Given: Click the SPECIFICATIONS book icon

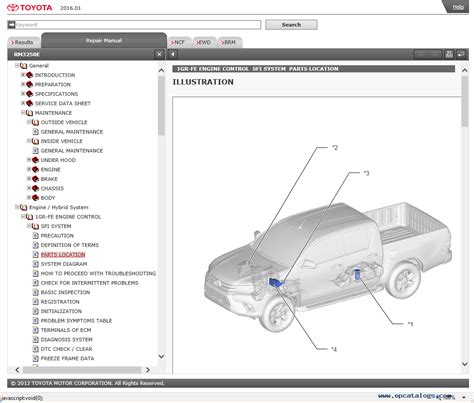Looking at the screenshot, I should coord(29,94).
